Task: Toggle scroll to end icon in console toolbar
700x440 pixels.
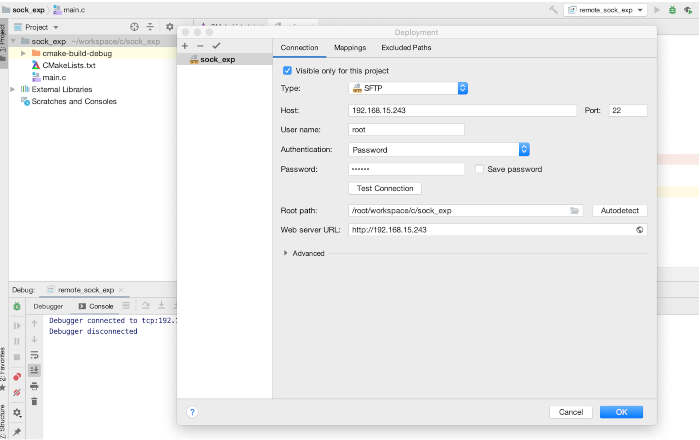Action: coord(34,370)
